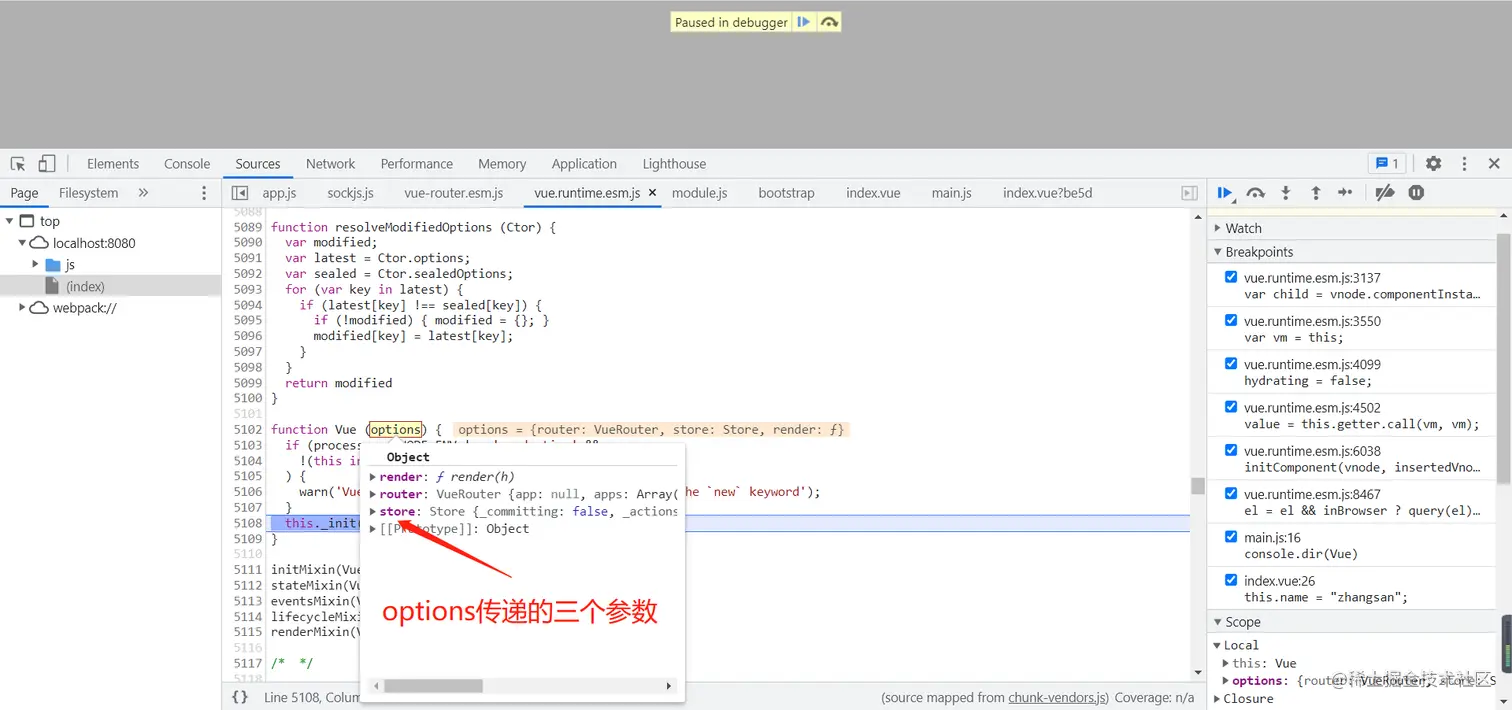
Task: Close the vue.runtime.esm.js file tab
Action: tap(652, 193)
